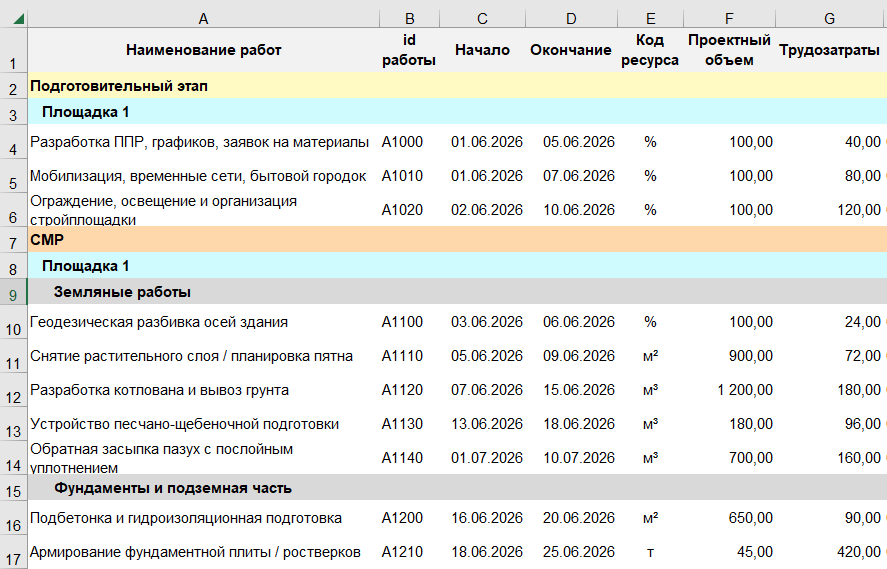Screen dimensions: 887x569
Task: Select row 9 header
Action: click(14, 291)
